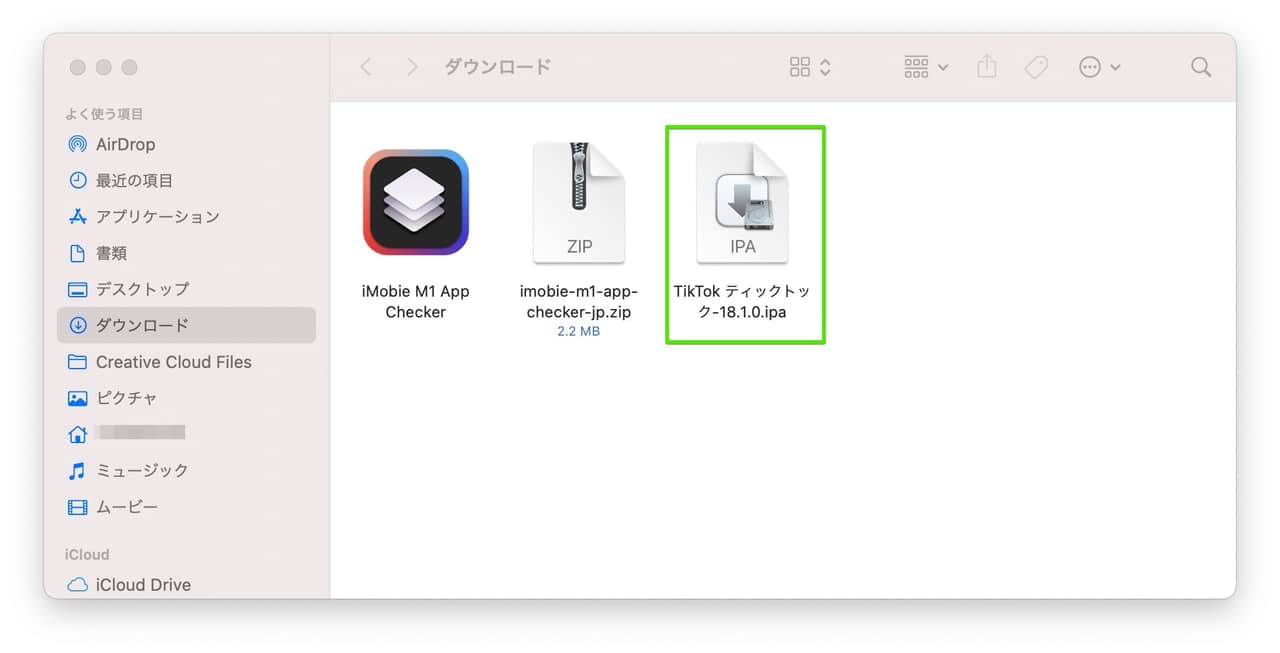Click the Tags icon in toolbar
This screenshot has width=1280, height=653.
pos(1037,67)
